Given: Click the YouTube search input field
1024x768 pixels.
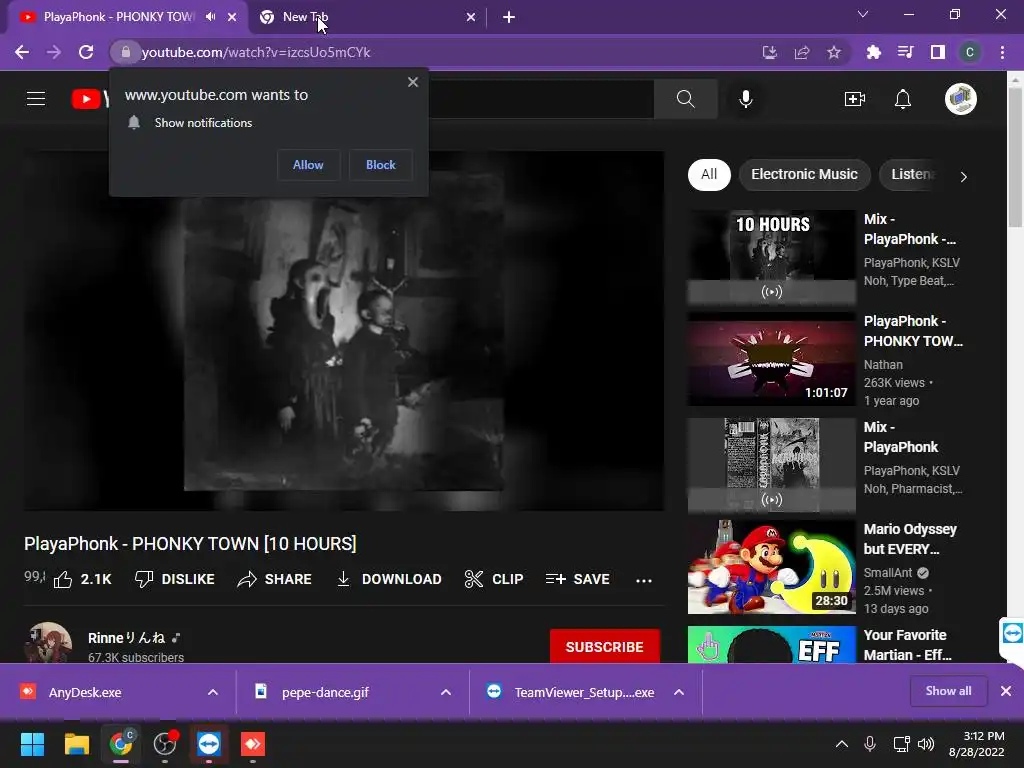Looking at the screenshot, I should click(541, 99).
